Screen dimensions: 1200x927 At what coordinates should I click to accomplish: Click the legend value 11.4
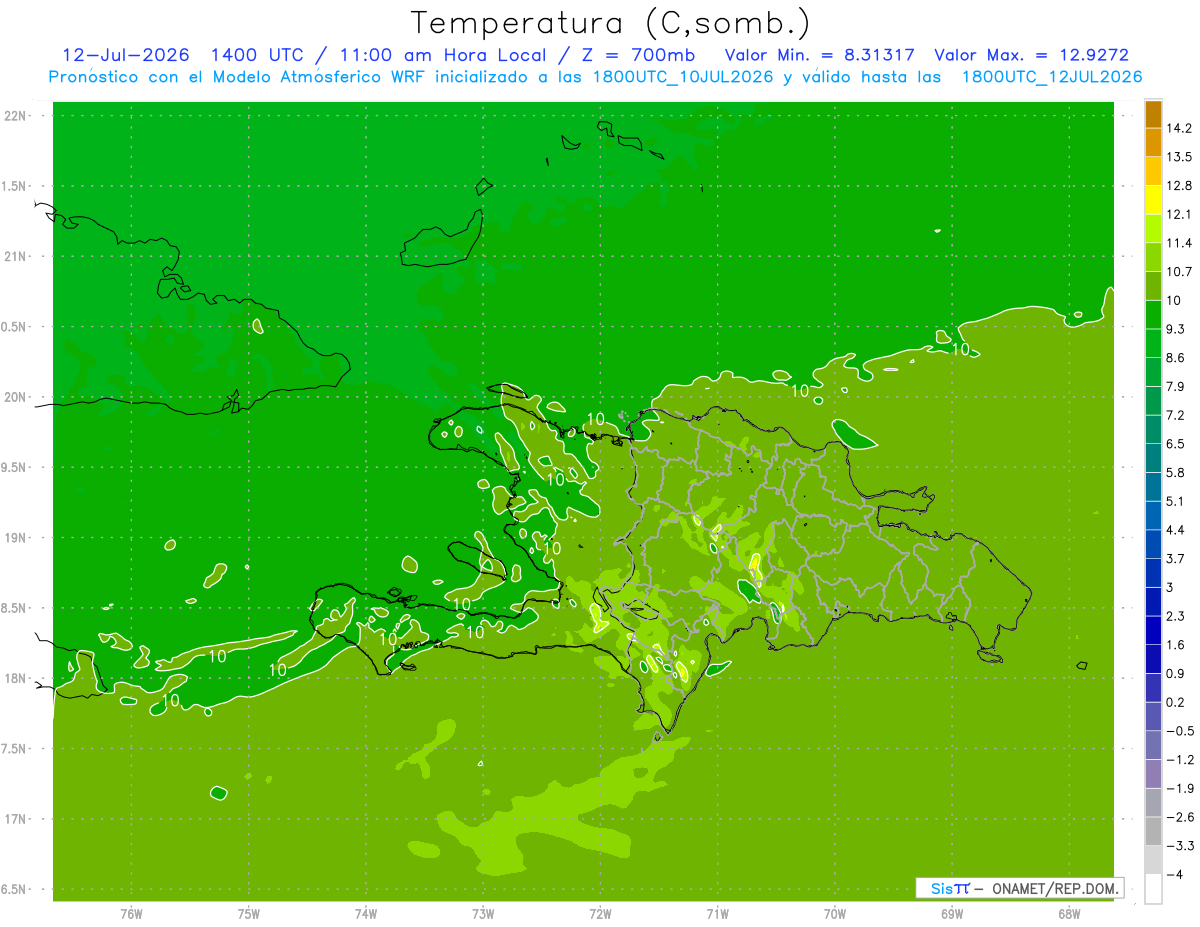(1179, 243)
